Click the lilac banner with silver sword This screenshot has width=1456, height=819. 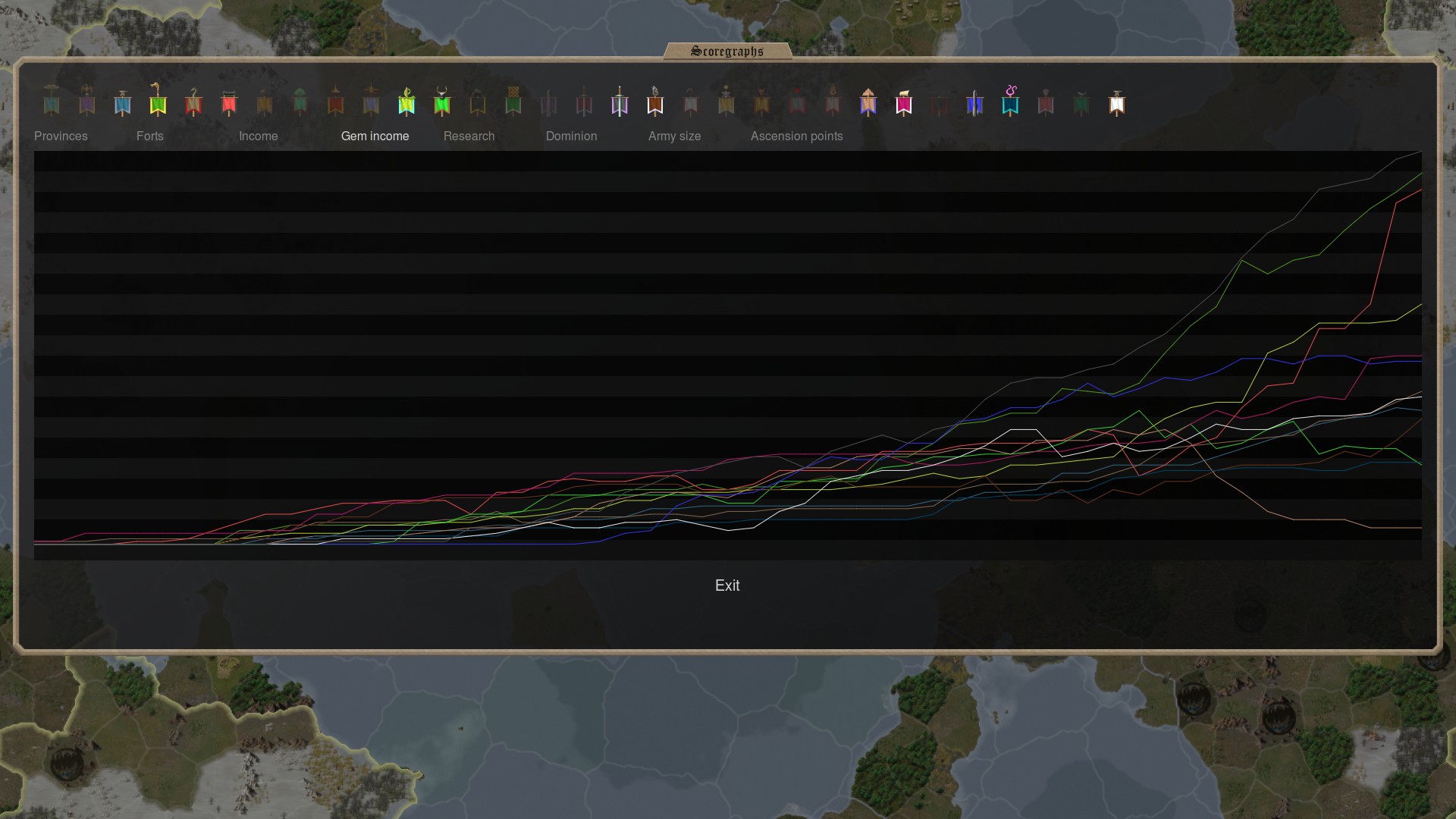click(620, 101)
